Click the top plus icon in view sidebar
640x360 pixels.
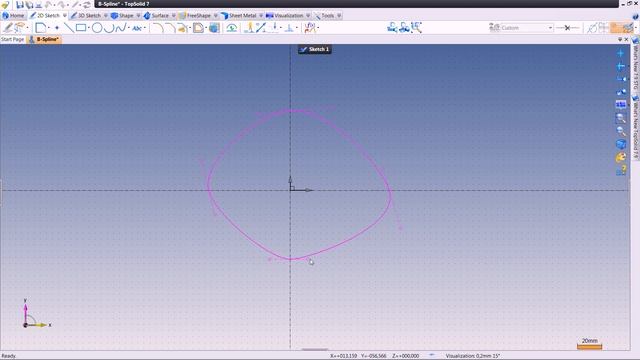tap(621, 53)
